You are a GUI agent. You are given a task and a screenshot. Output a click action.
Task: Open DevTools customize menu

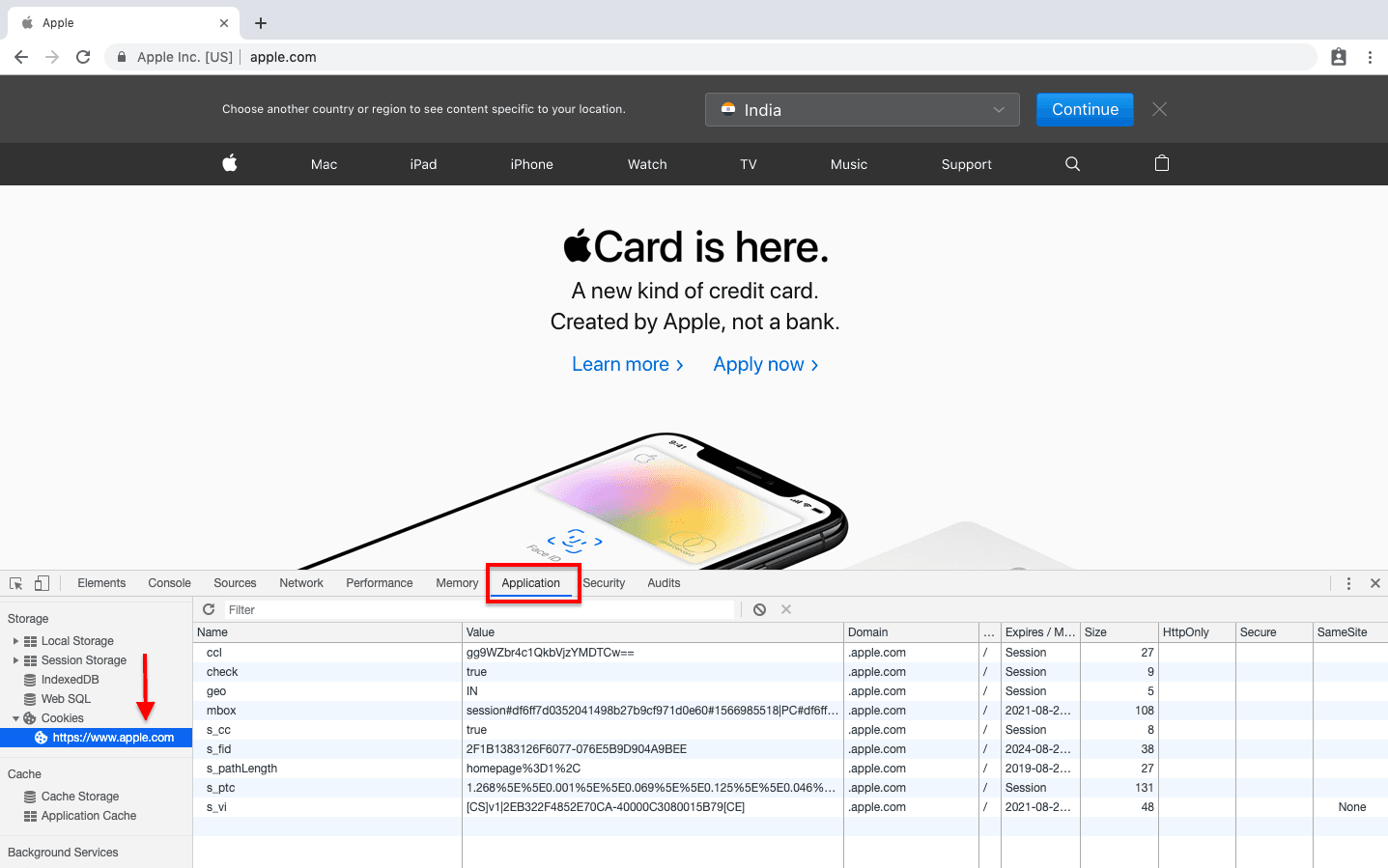click(x=1348, y=583)
